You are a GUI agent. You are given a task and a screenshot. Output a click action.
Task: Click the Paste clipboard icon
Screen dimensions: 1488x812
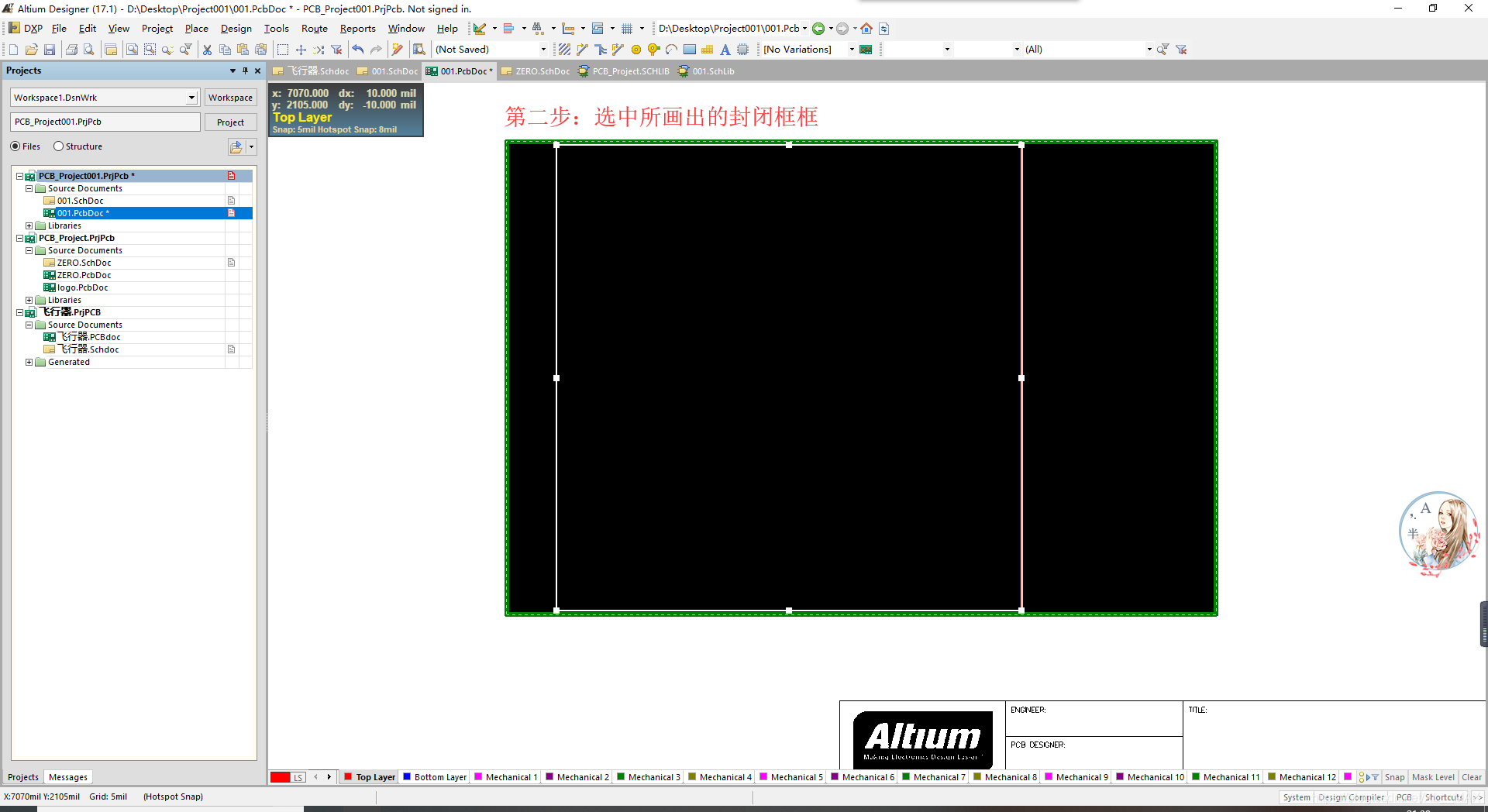[243, 50]
